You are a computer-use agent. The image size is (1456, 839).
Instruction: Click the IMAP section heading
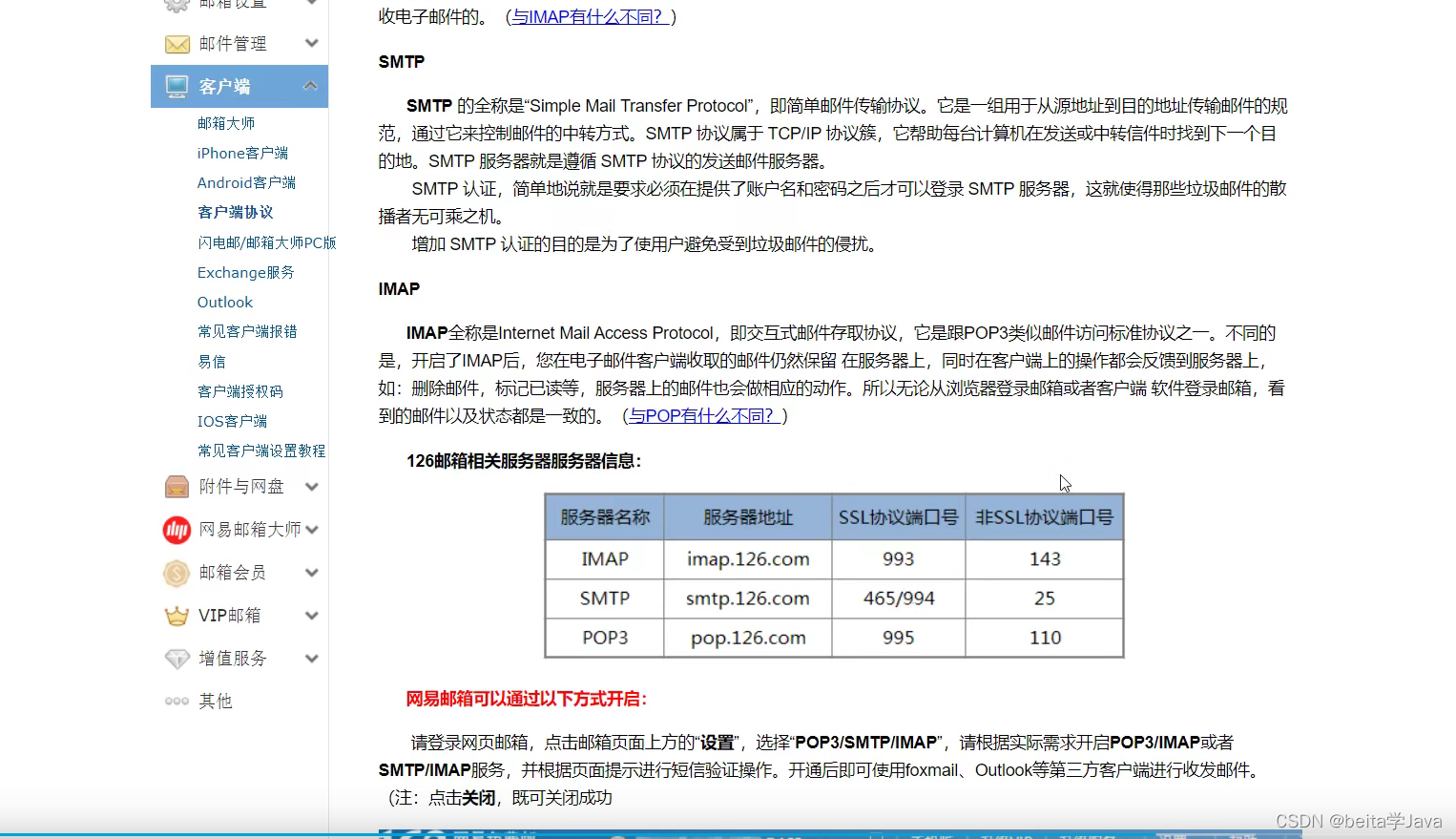click(x=399, y=289)
